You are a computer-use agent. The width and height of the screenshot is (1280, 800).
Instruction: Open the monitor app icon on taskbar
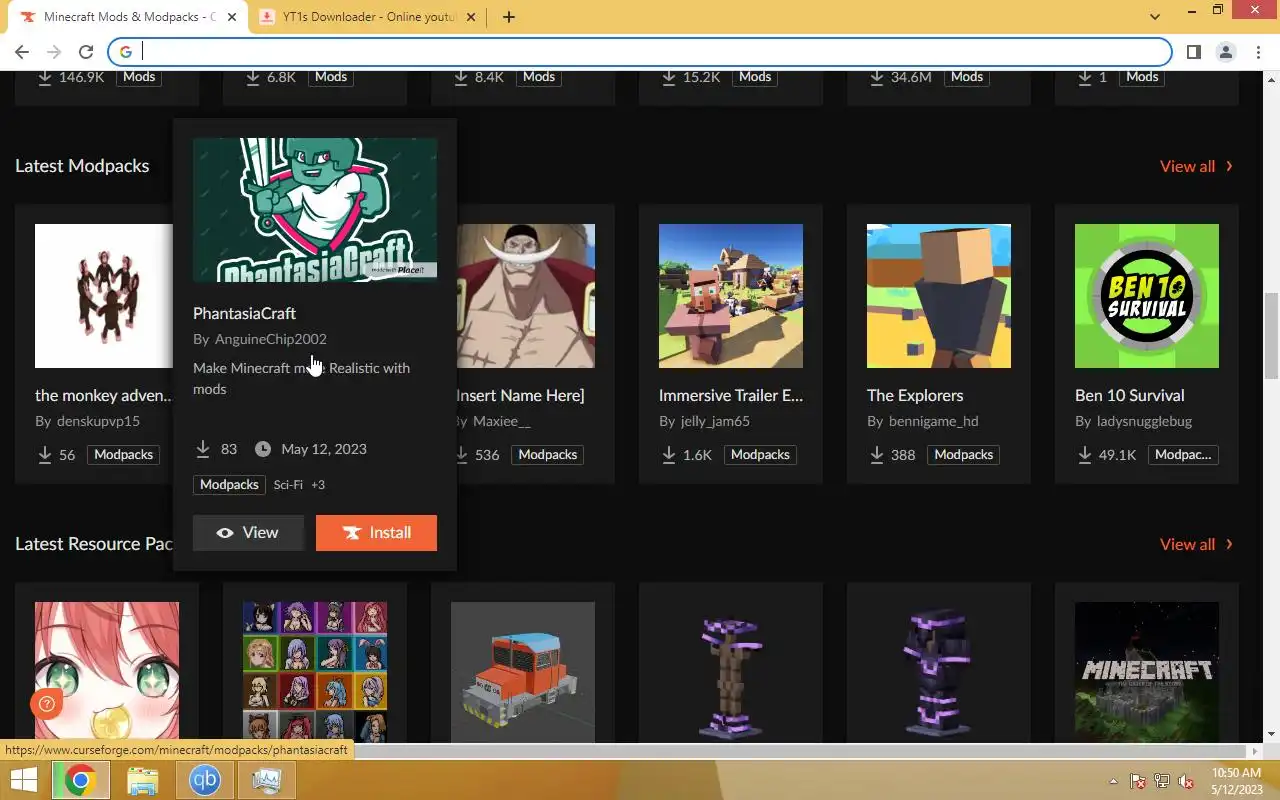tap(267, 780)
